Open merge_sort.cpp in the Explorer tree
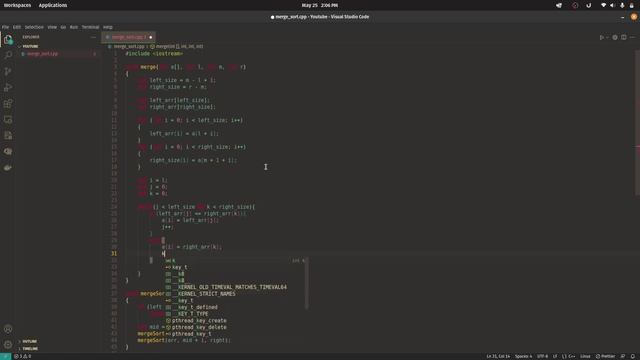Image resolution: width=640 pixels, height=360 pixels. click(x=58, y=53)
